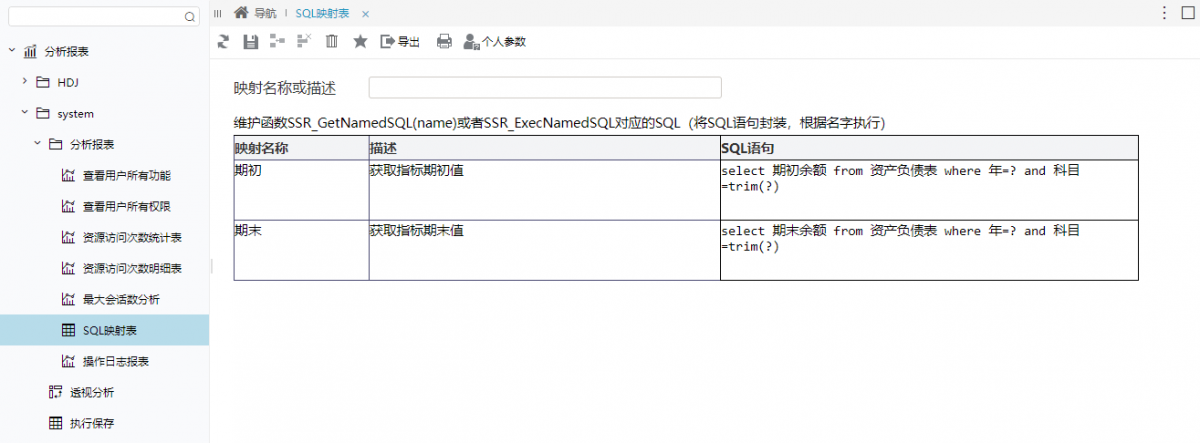
Task: Click the 导出 export button
Action: (x=400, y=41)
